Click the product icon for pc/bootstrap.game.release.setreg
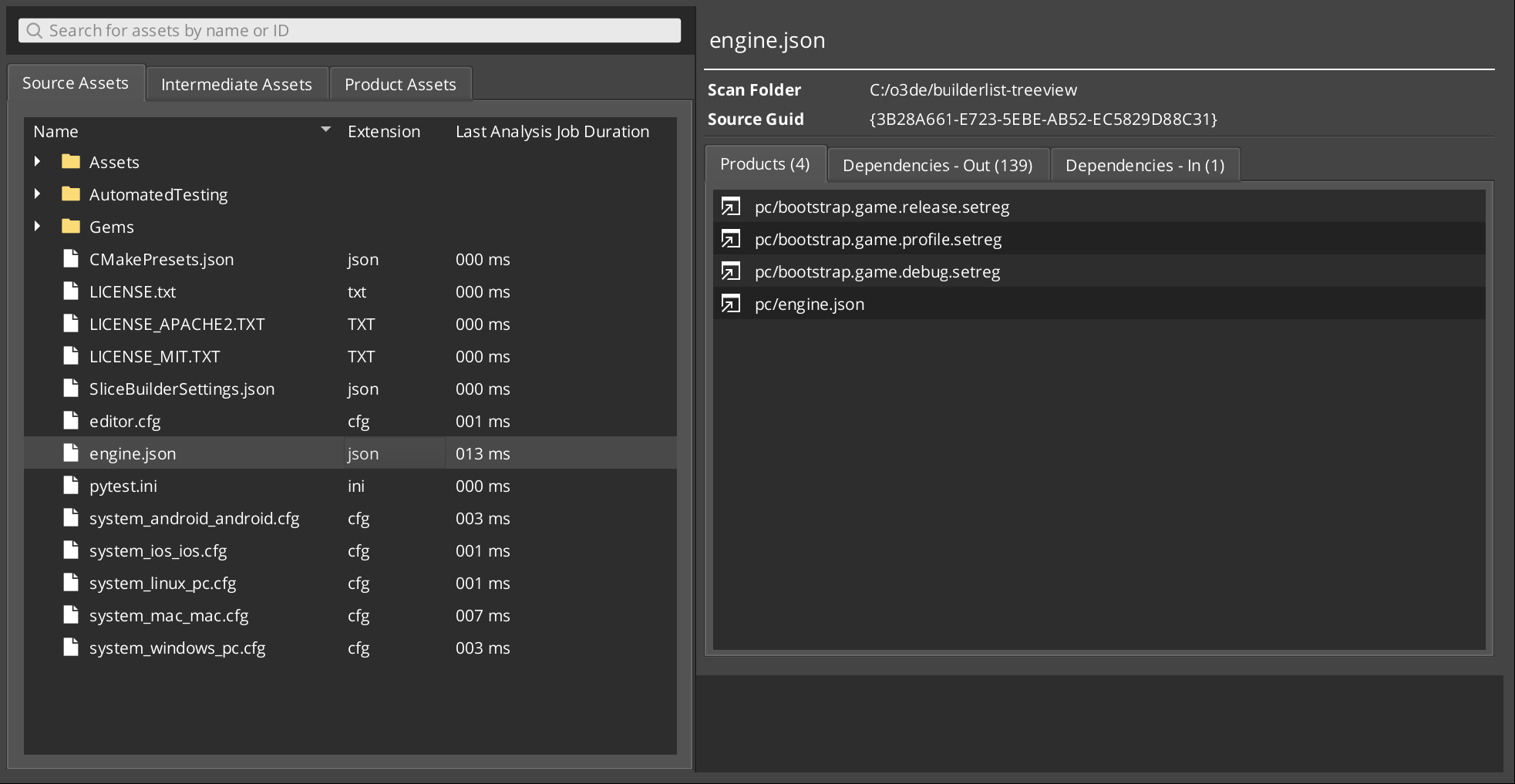 (x=731, y=207)
